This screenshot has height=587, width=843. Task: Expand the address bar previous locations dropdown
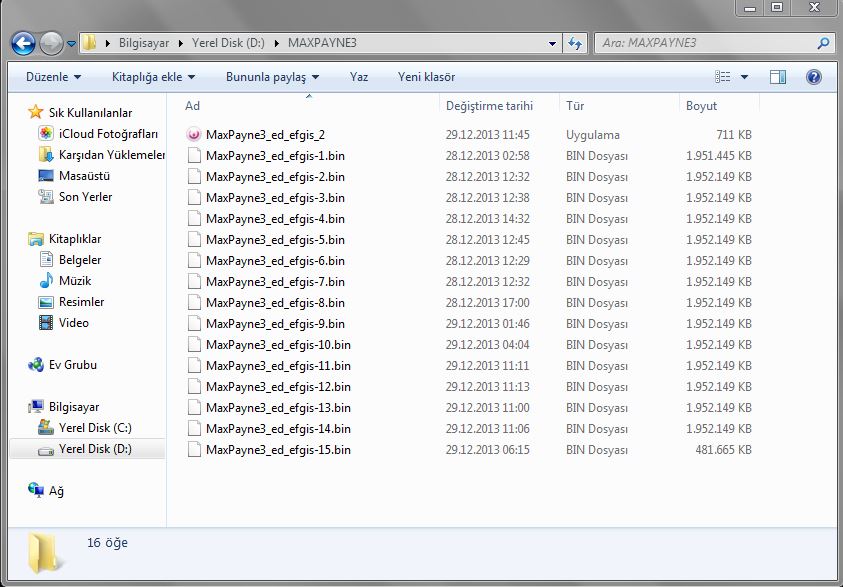(552, 44)
